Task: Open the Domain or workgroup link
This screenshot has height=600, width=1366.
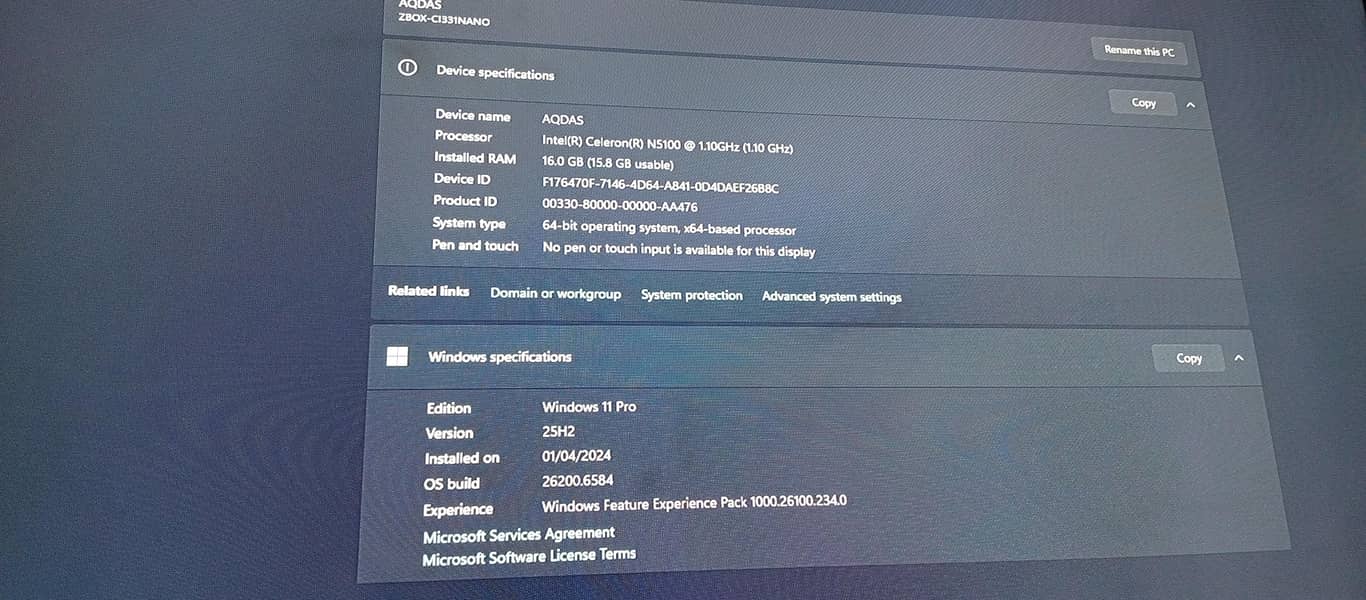Action: coord(555,294)
